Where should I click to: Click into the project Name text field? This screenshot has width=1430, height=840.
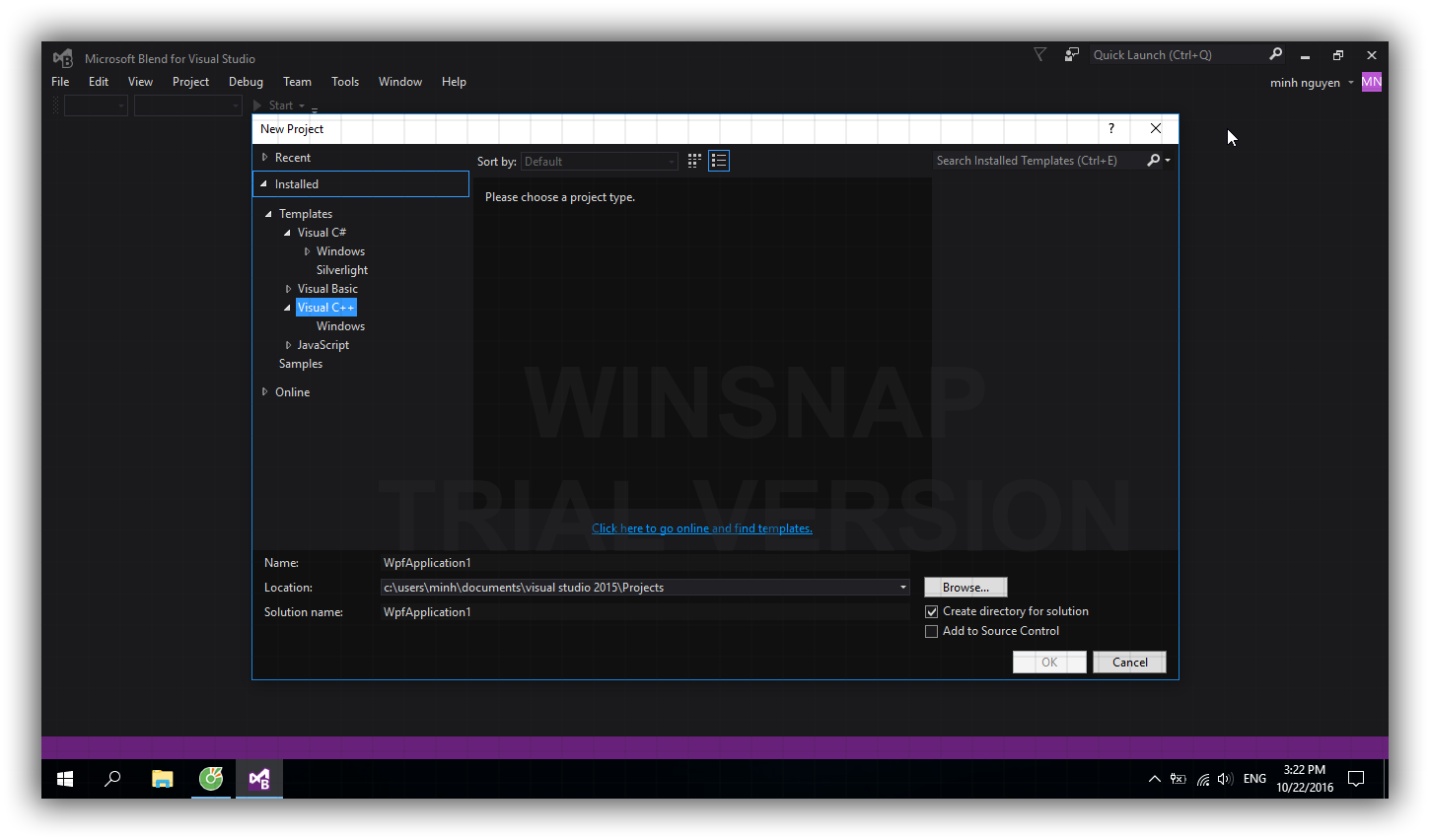(x=644, y=563)
